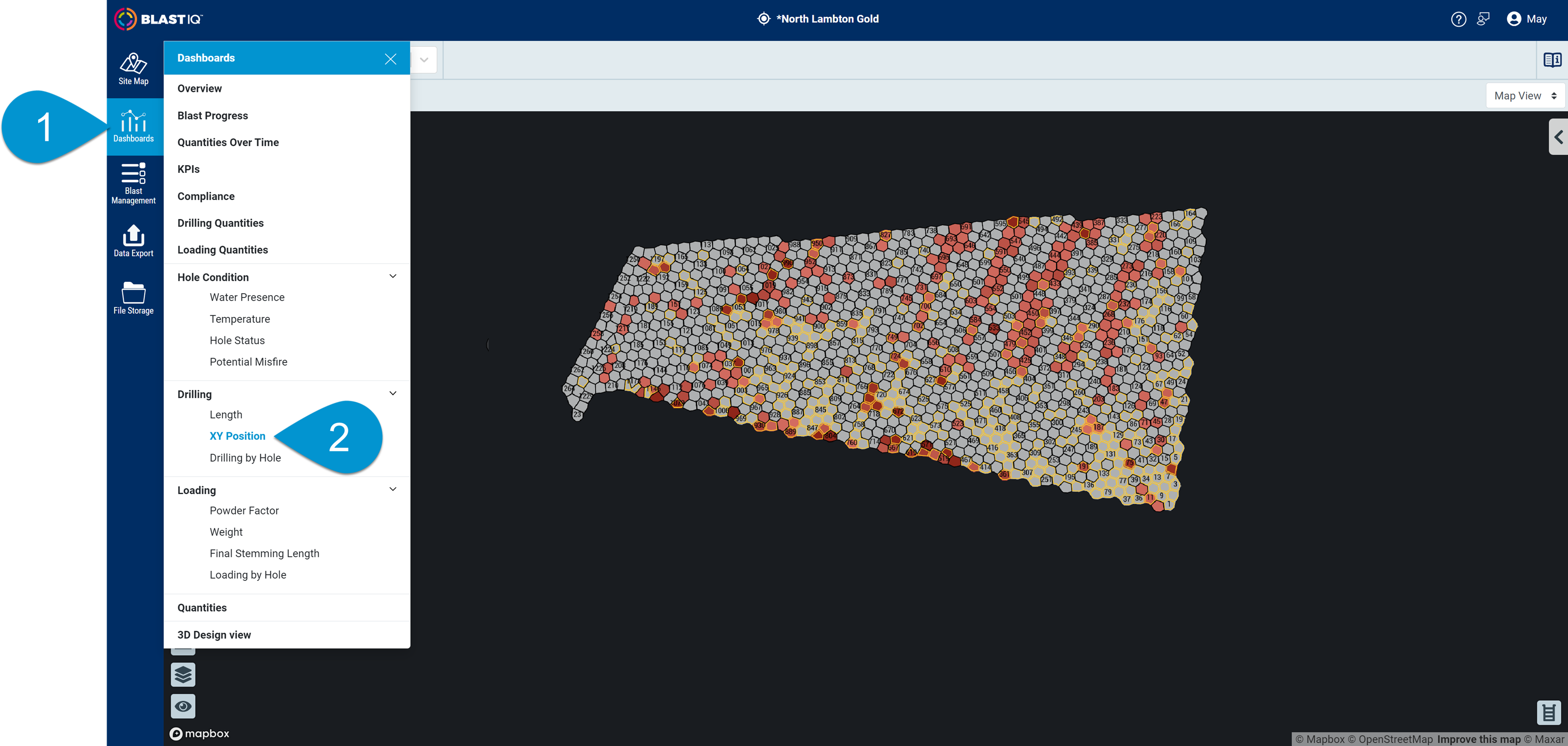Click the Mapbox attribution link
Screen dimensions: 1568x746
199,733
